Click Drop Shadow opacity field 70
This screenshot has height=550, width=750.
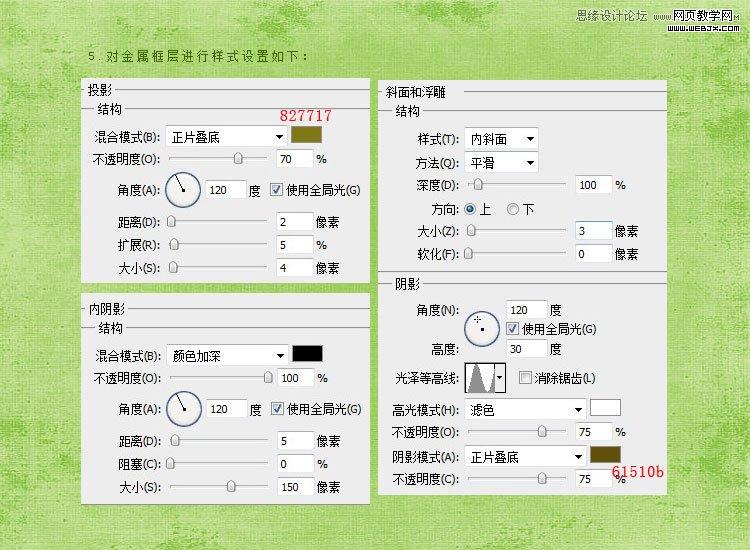(294, 159)
